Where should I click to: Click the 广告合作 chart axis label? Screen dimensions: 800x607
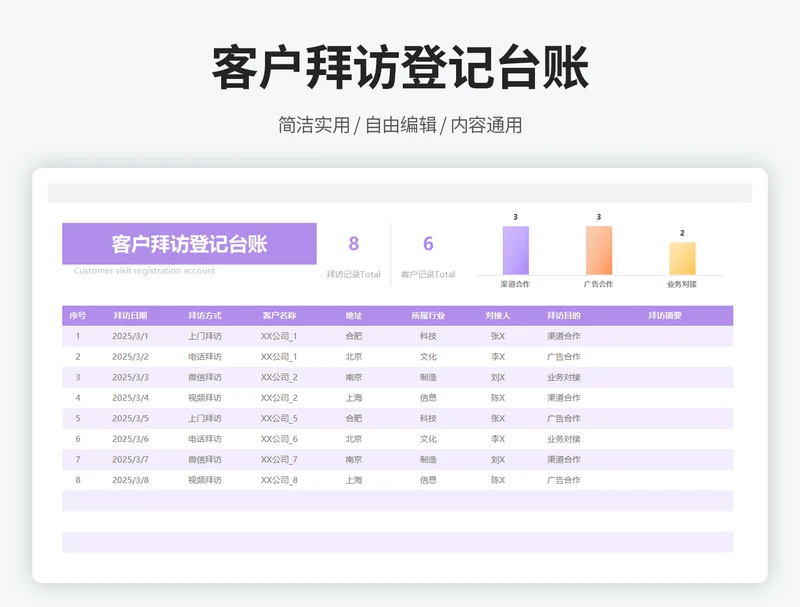coord(598,284)
